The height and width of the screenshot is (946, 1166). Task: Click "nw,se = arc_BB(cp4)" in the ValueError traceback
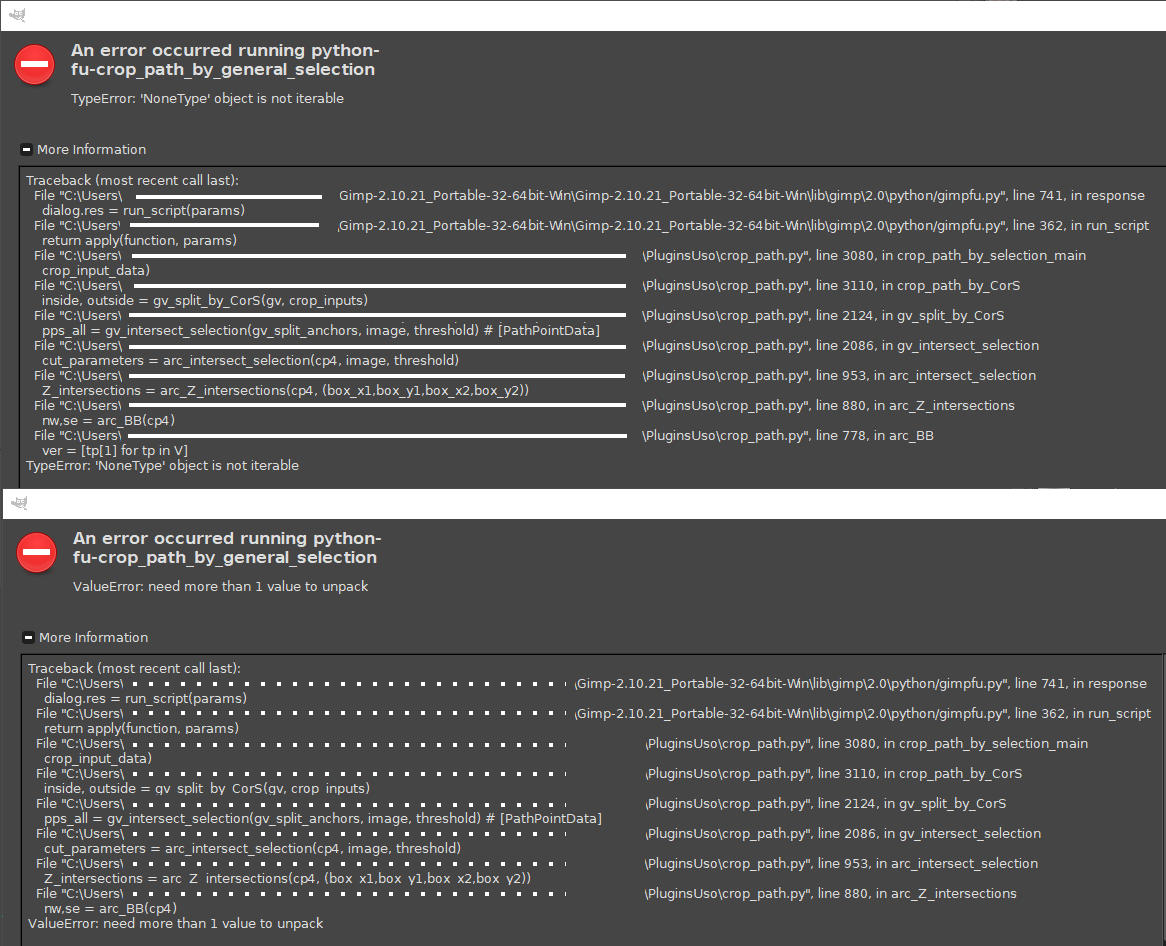(110, 909)
